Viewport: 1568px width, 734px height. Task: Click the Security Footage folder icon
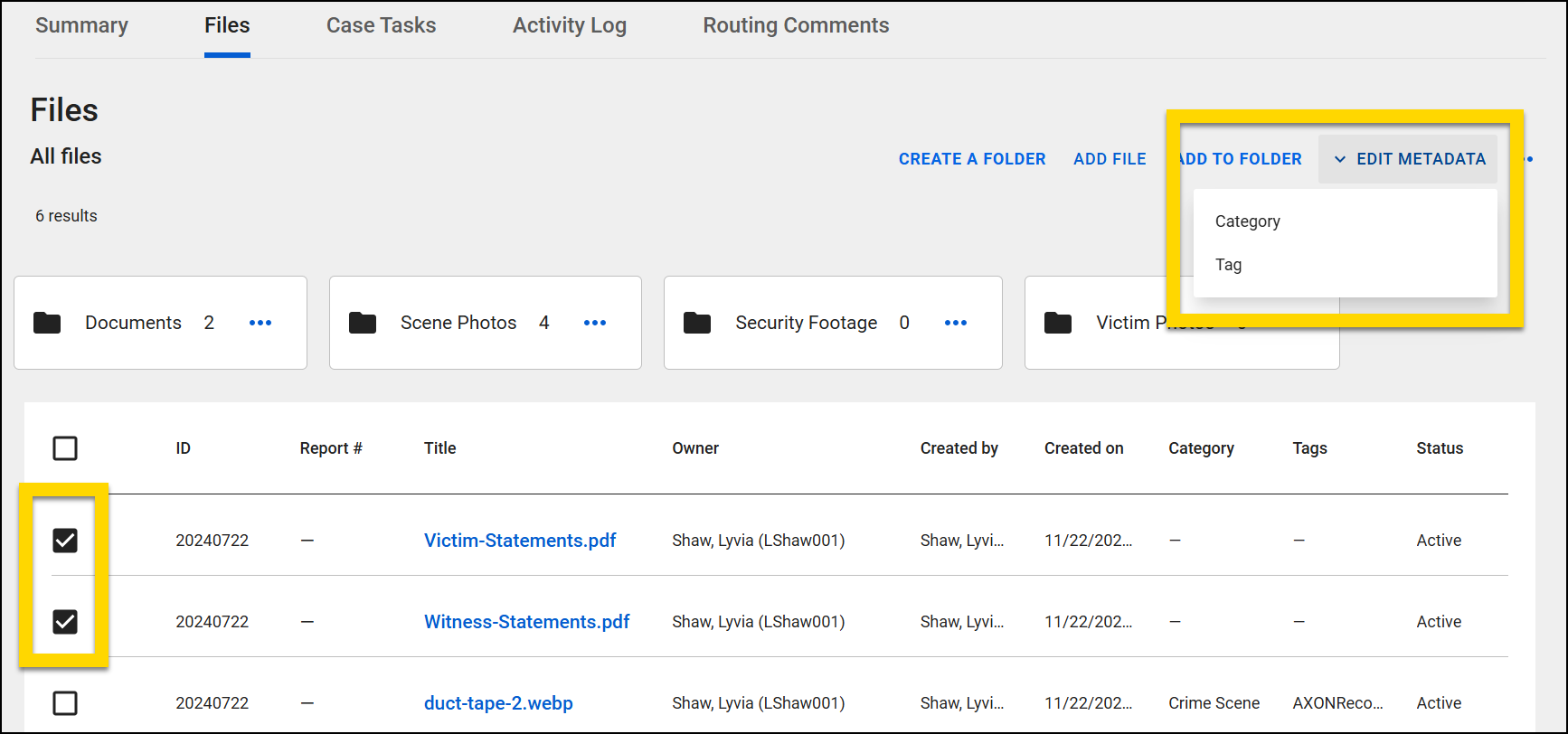pyautogui.click(x=697, y=323)
